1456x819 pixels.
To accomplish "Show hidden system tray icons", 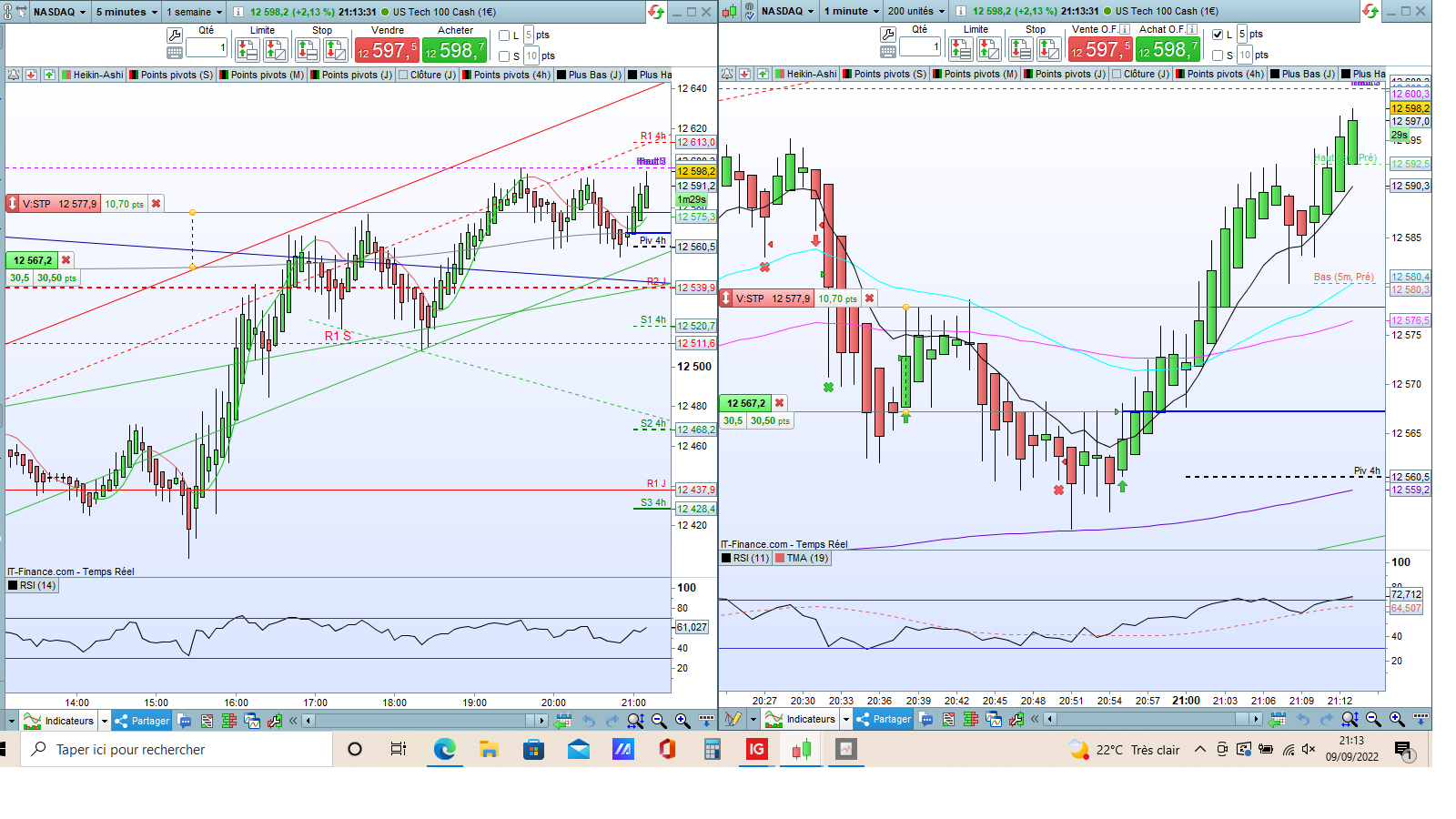I will 1200,749.
